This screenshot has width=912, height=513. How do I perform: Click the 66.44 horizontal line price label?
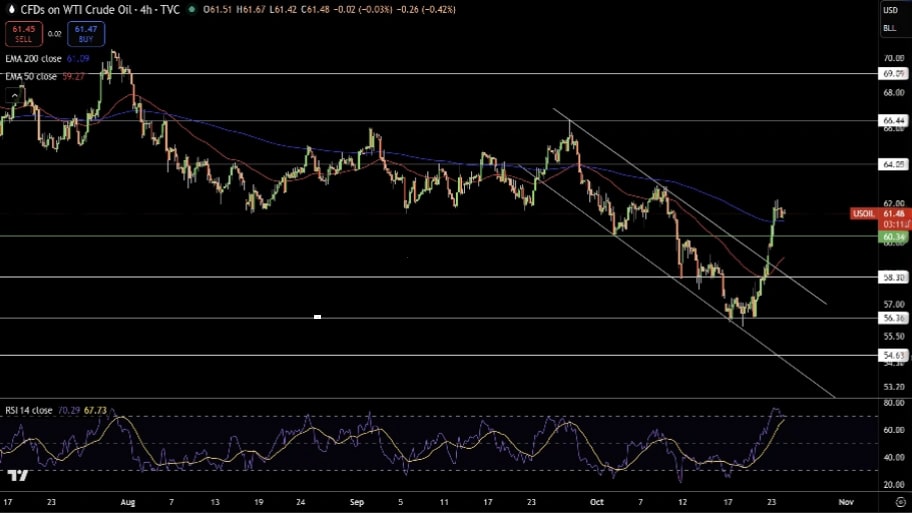pos(893,120)
